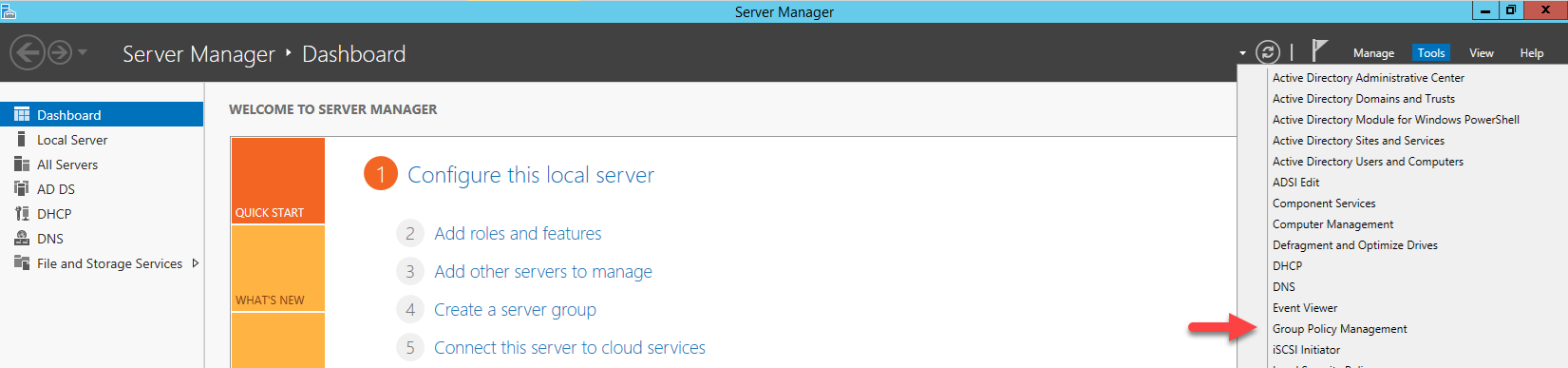Select the Local Server sidebar icon
This screenshot has height=368, width=1568.
coord(21,139)
